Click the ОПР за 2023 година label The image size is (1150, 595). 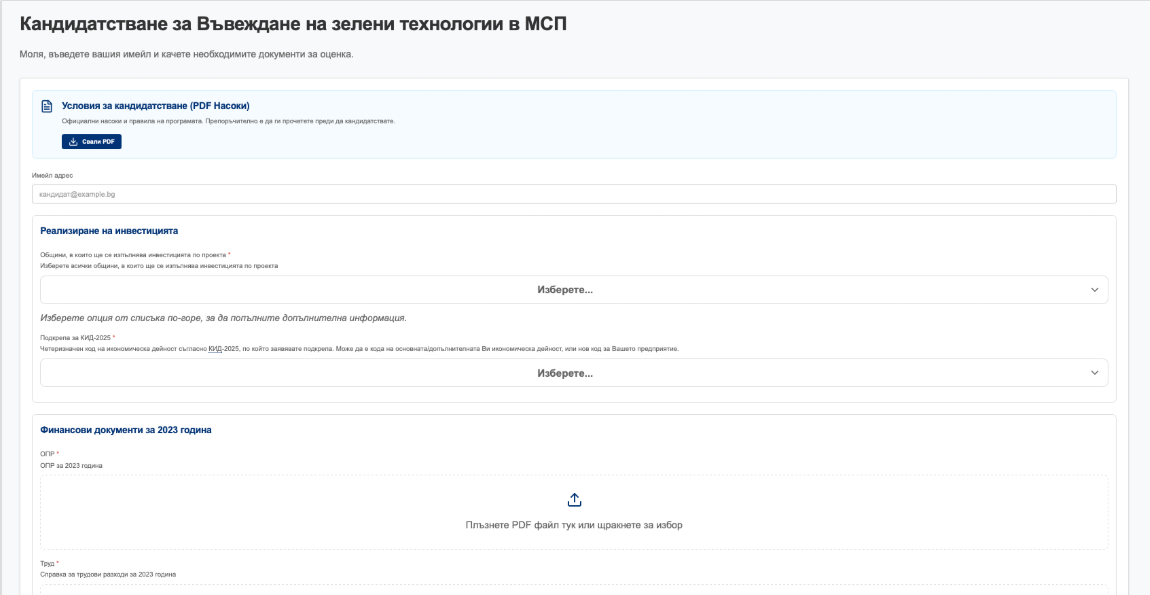[x=71, y=466]
